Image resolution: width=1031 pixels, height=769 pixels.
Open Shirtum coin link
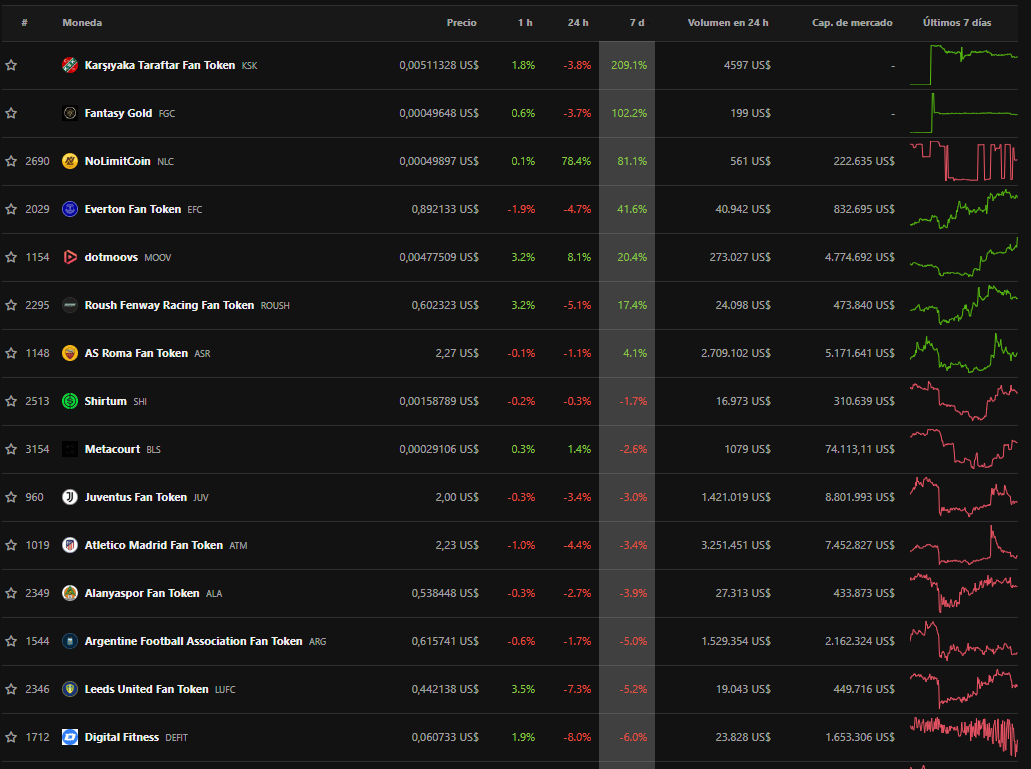(x=105, y=401)
